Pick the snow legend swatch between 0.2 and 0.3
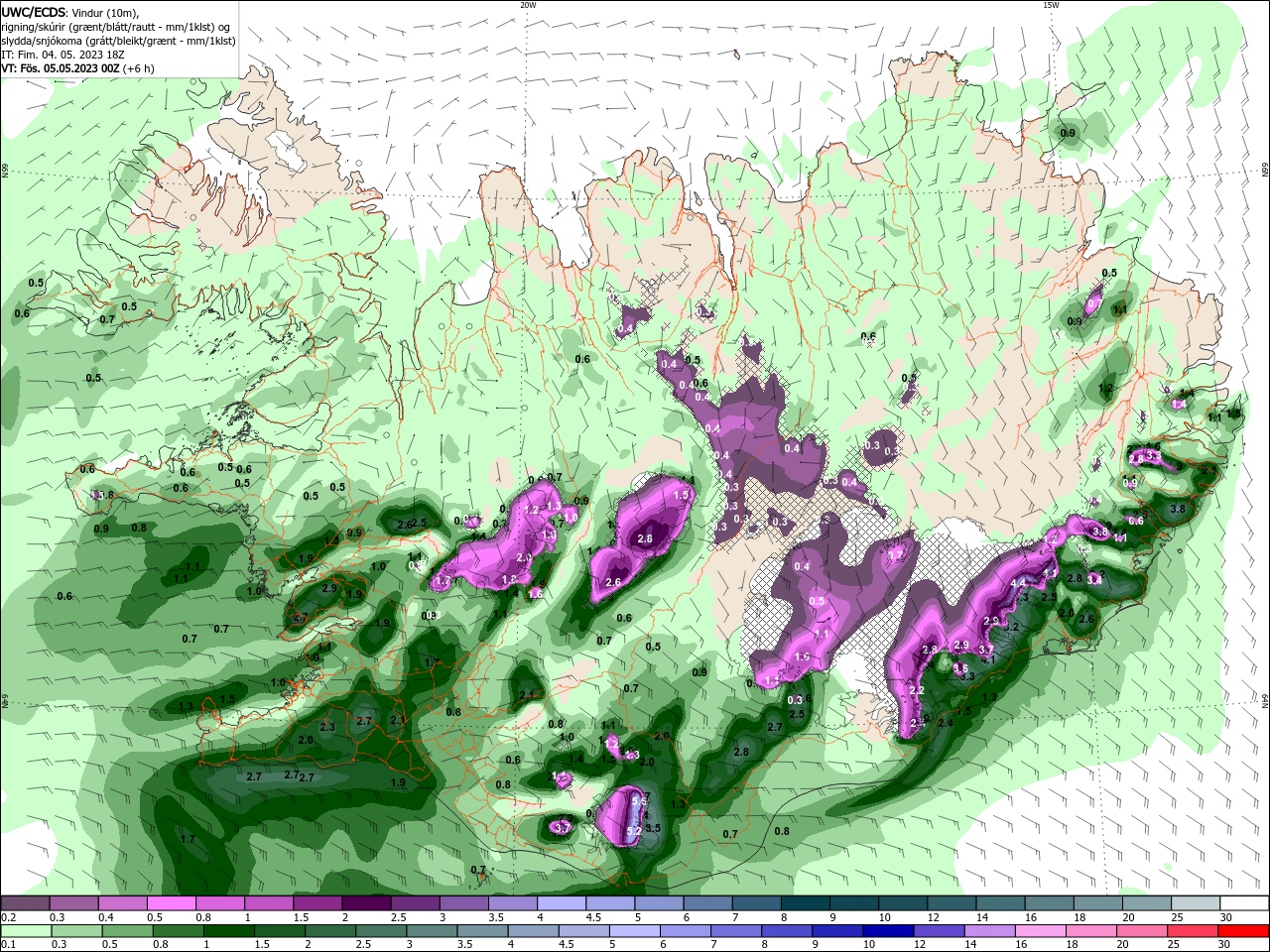The height and width of the screenshot is (952, 1270). pyautogui.click(x=25, y=902)
